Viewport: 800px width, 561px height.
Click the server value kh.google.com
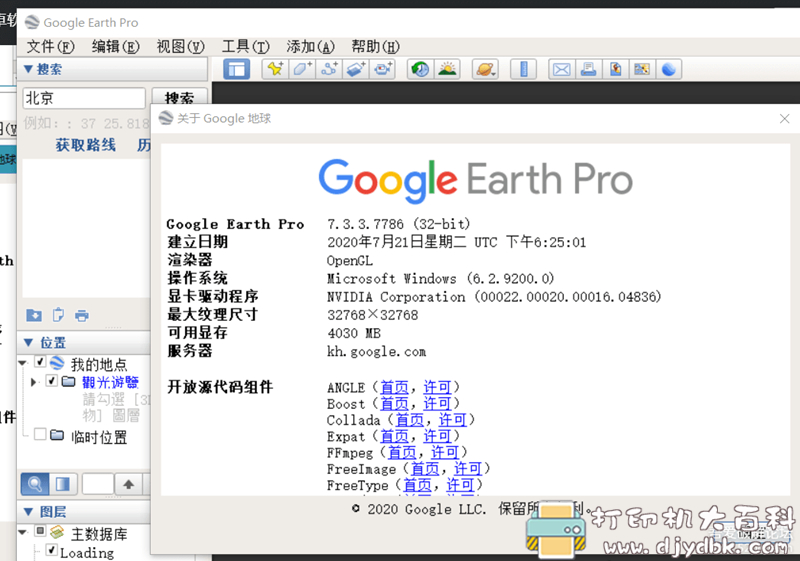(377, 352)
